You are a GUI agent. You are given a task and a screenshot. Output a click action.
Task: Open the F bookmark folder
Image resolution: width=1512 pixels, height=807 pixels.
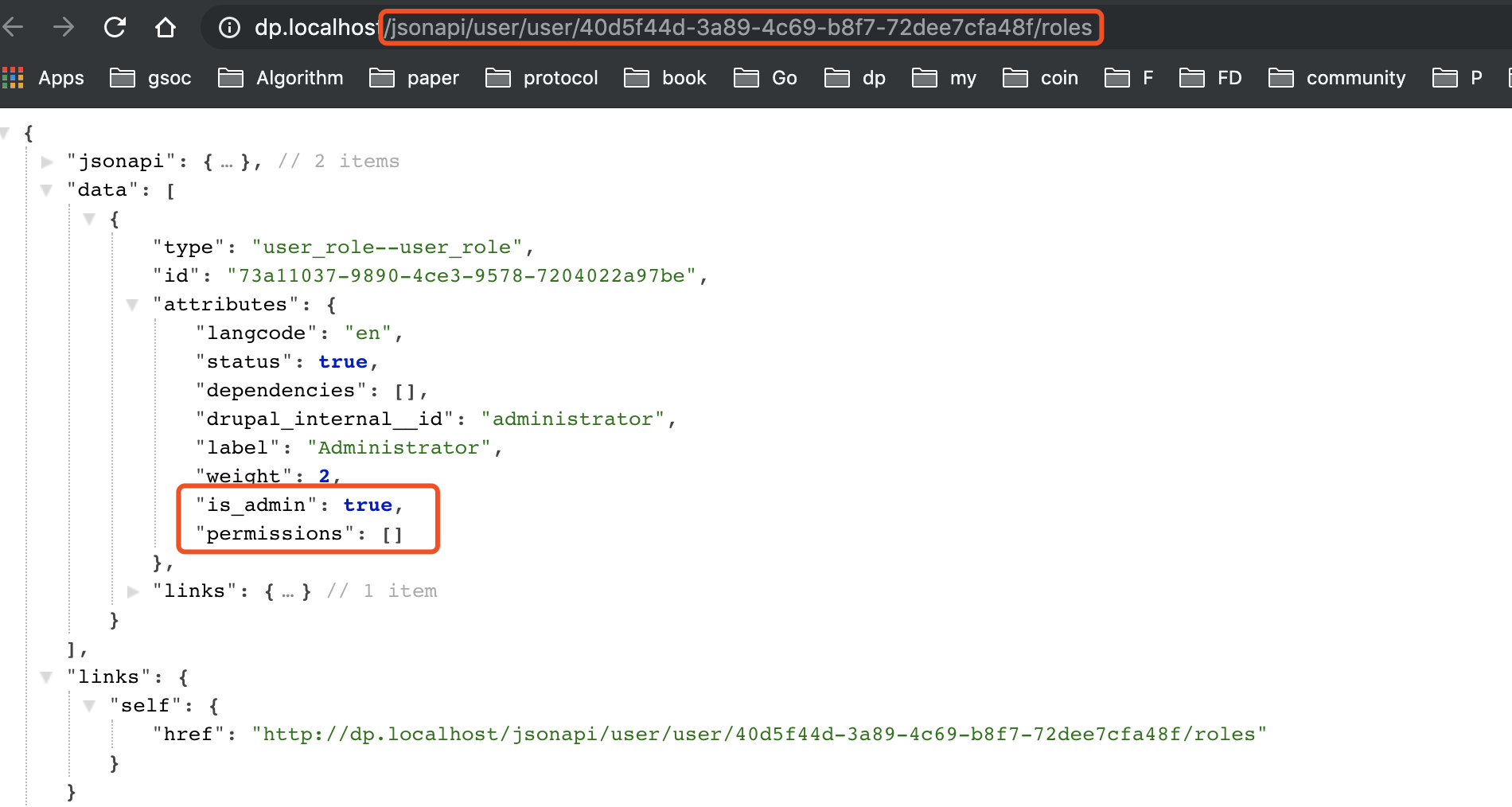pyautogui.click(x=1128, y=78)
